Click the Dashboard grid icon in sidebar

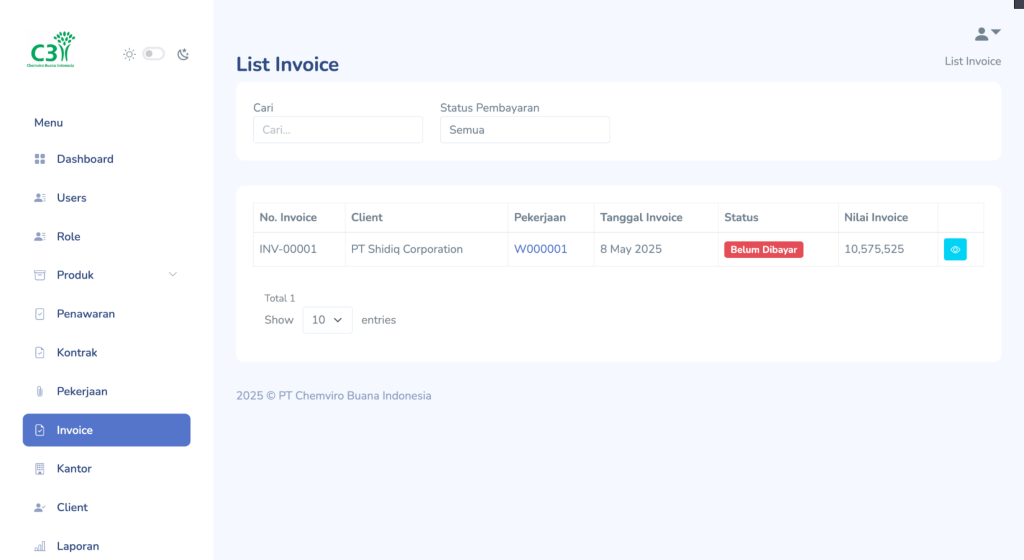(40, 159)
